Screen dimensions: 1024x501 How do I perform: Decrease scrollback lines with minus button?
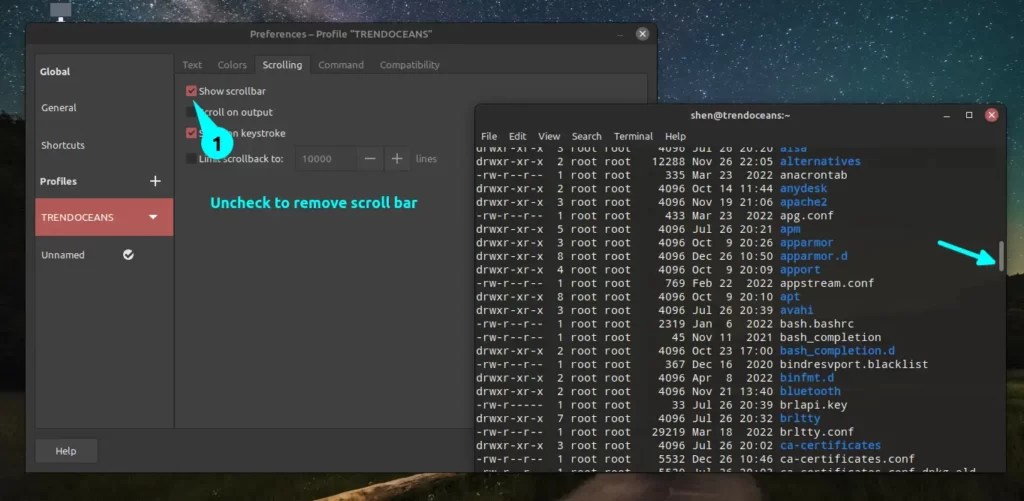coord(370,159)
